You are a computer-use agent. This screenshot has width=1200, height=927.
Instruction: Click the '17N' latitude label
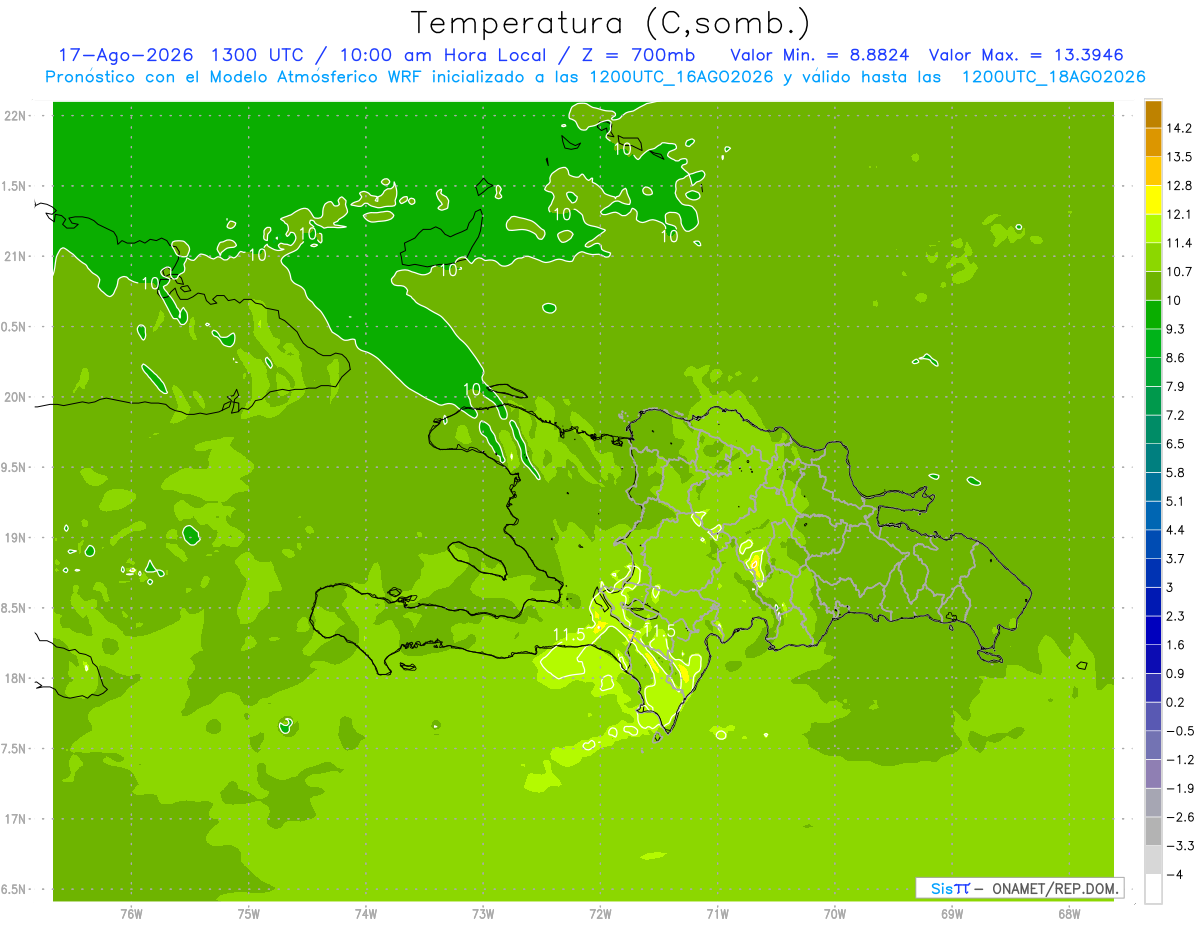pyautogui.click(x=17, y=819)
